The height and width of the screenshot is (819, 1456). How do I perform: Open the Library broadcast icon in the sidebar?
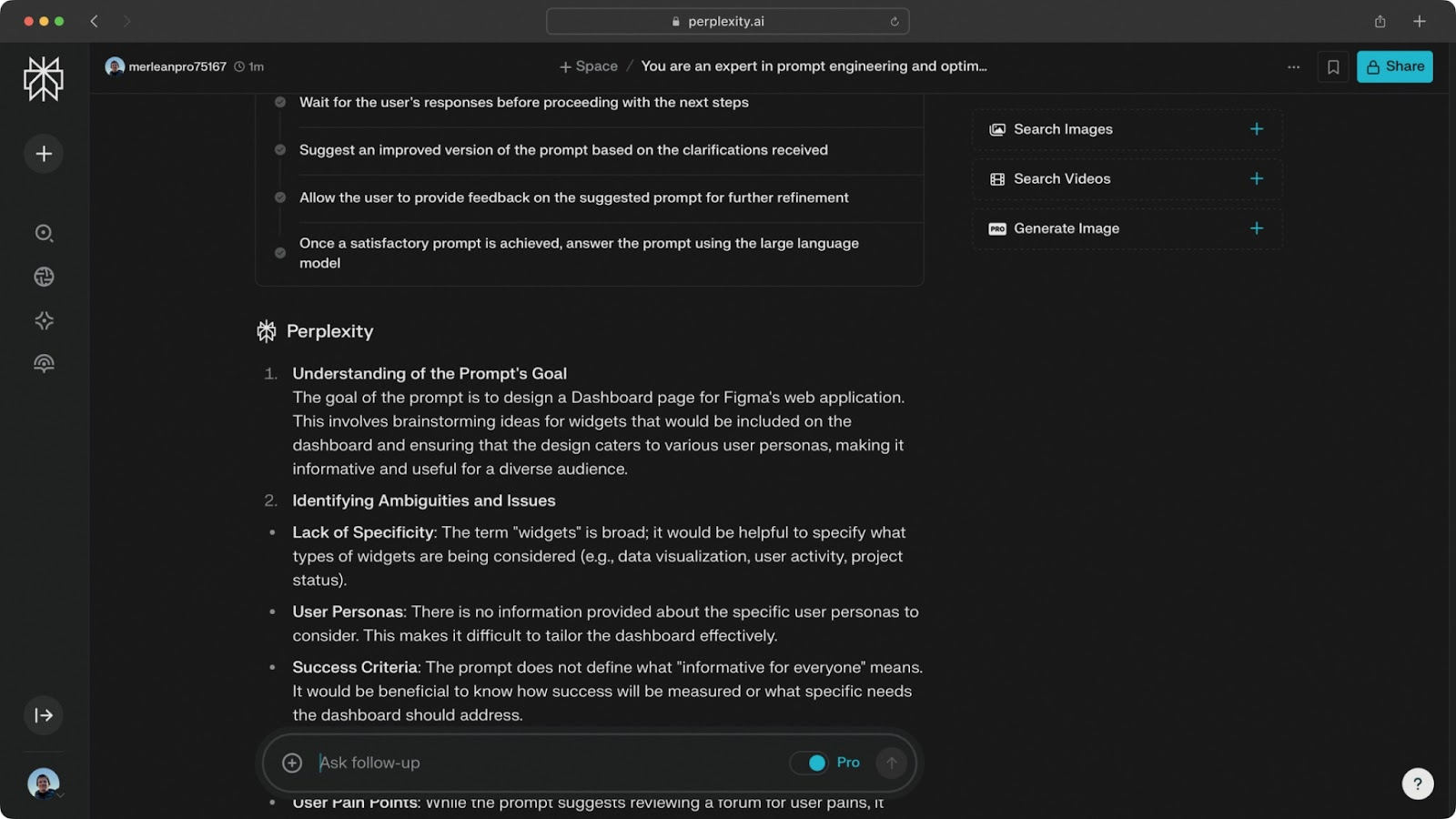44,364
